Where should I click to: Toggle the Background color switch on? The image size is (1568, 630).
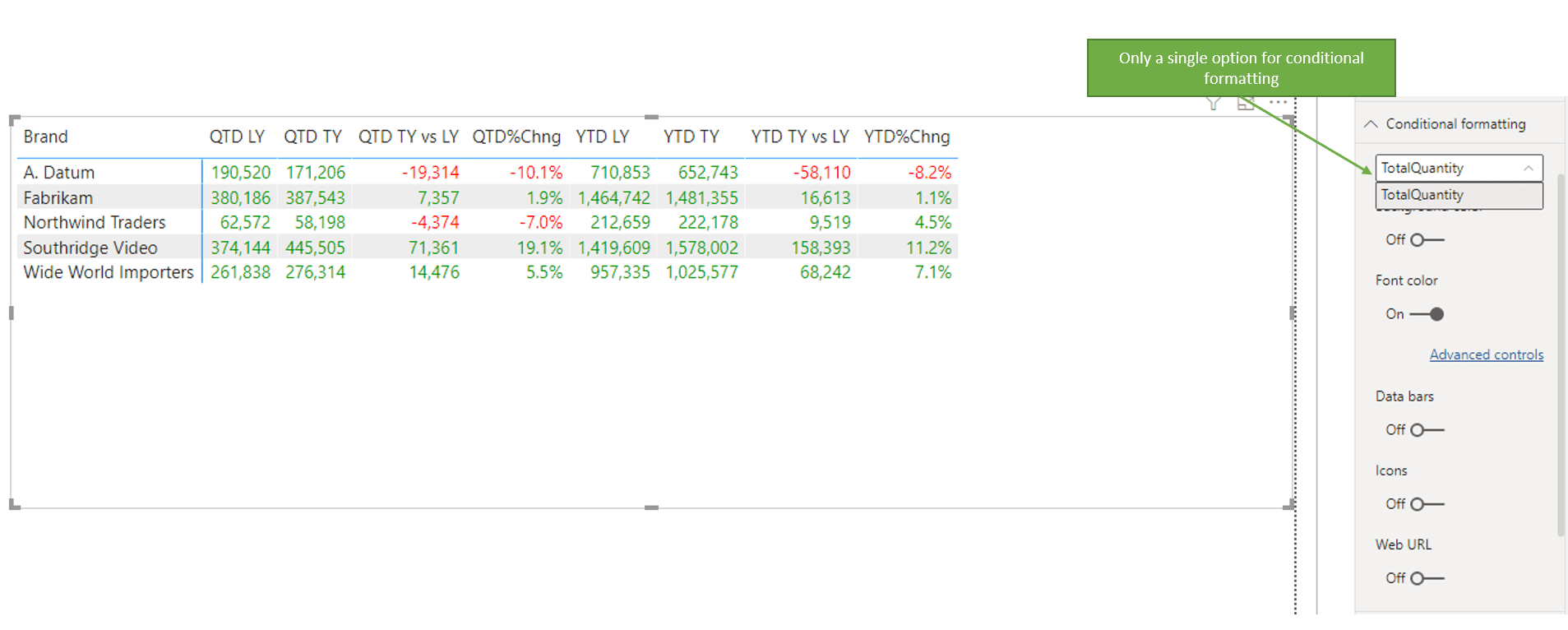(1427, 240)
